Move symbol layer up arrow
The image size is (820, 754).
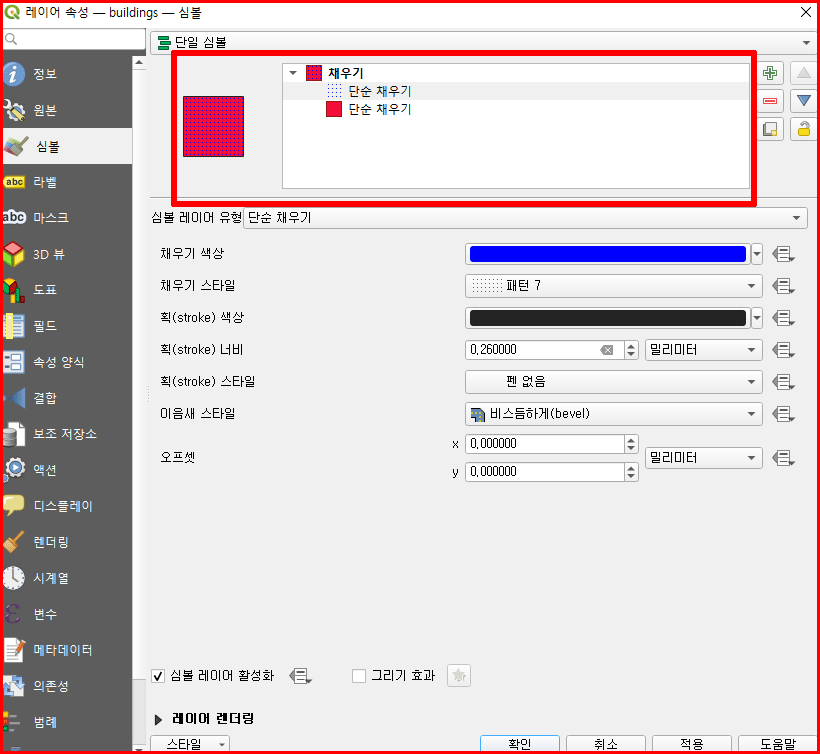point(804,73)
